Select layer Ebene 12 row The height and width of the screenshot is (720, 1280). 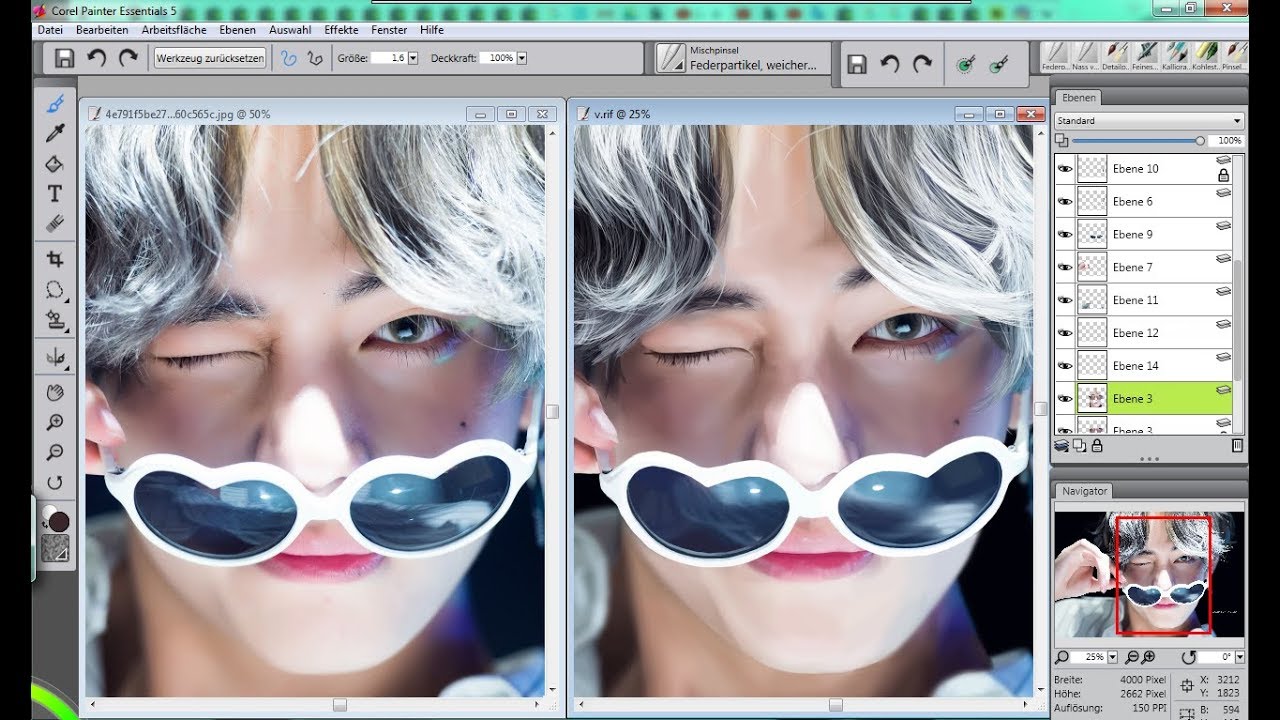point(1144,333)
